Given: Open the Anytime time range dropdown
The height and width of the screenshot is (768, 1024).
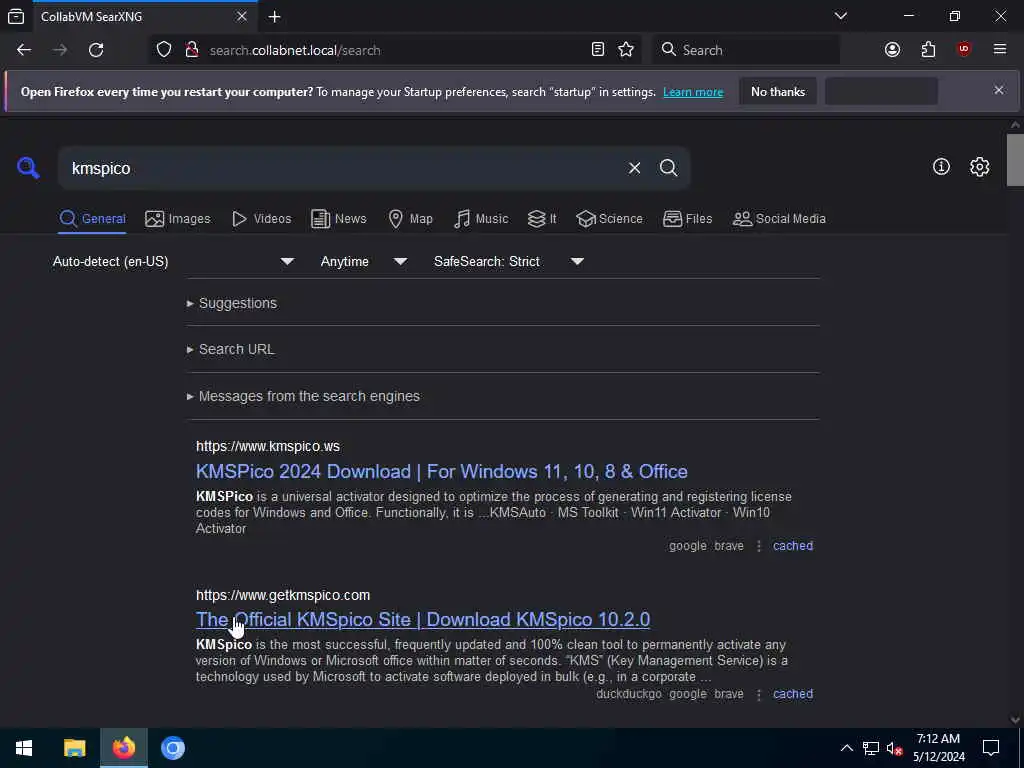Looking at the screenshot, I should pyautogui.click(x=364, y=261).
